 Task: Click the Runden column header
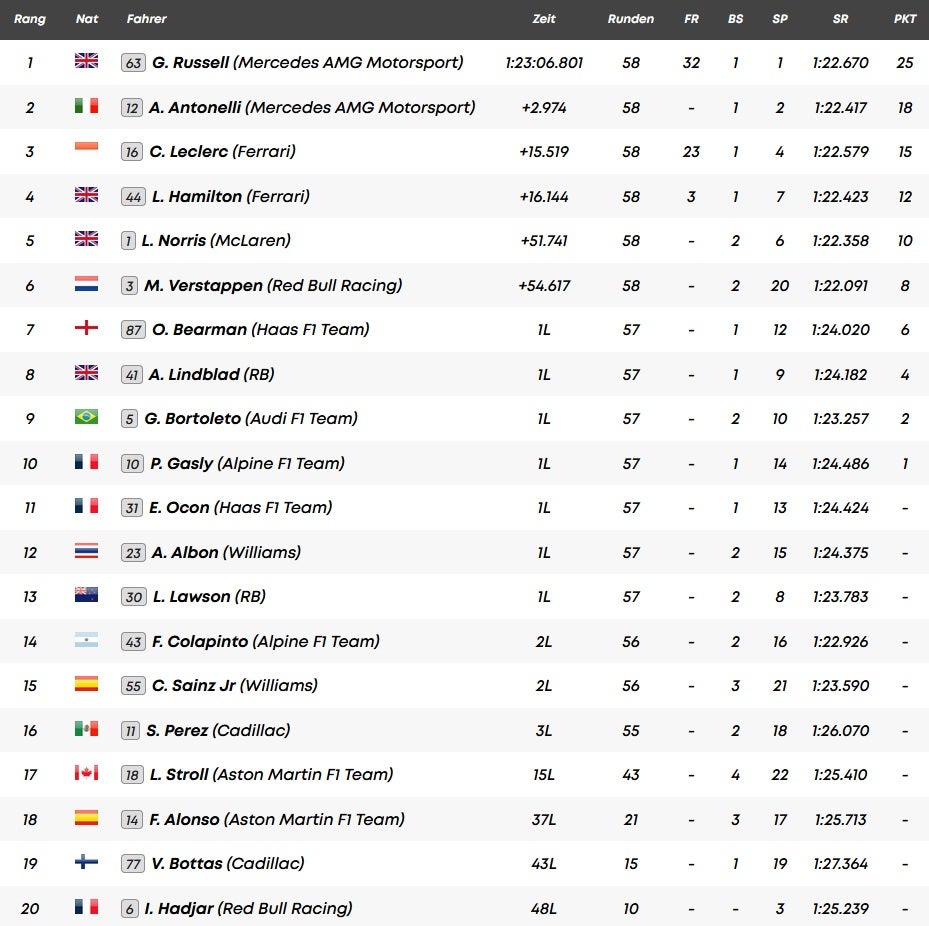[x=630, y=19]
